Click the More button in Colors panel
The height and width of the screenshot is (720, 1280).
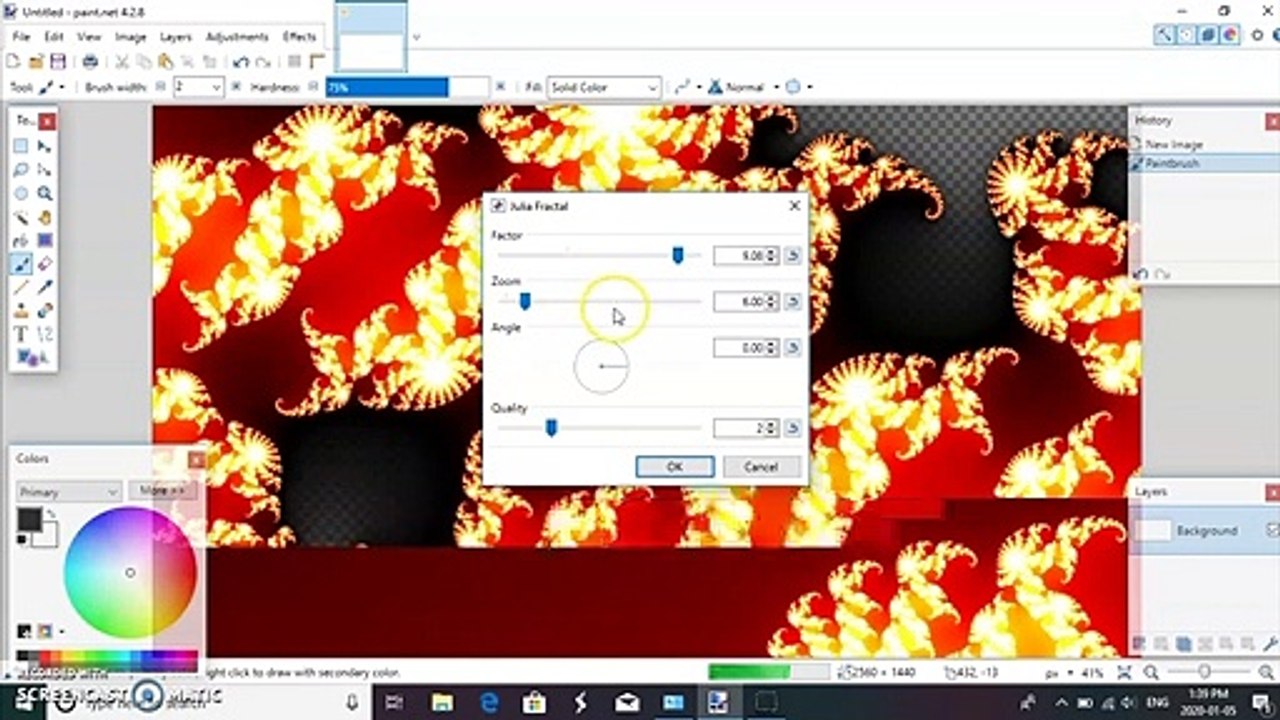click(x=162, y=491)
